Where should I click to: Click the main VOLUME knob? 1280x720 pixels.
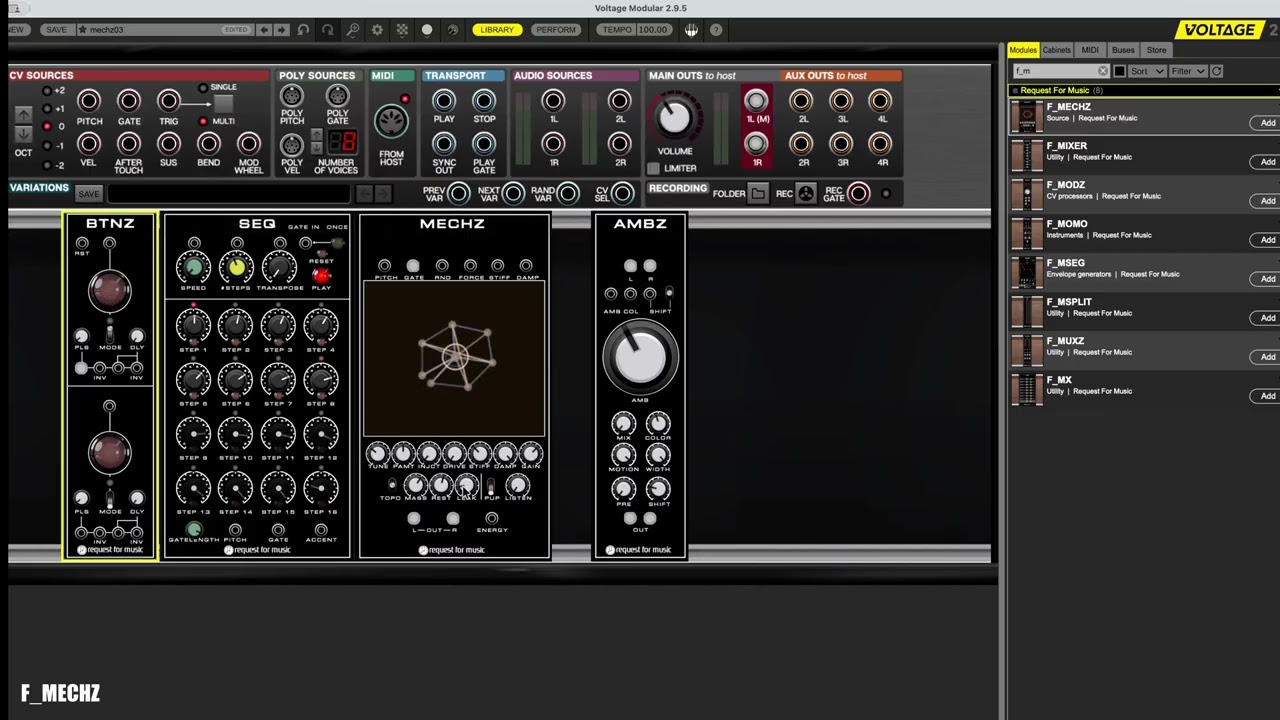coord(675,118)
